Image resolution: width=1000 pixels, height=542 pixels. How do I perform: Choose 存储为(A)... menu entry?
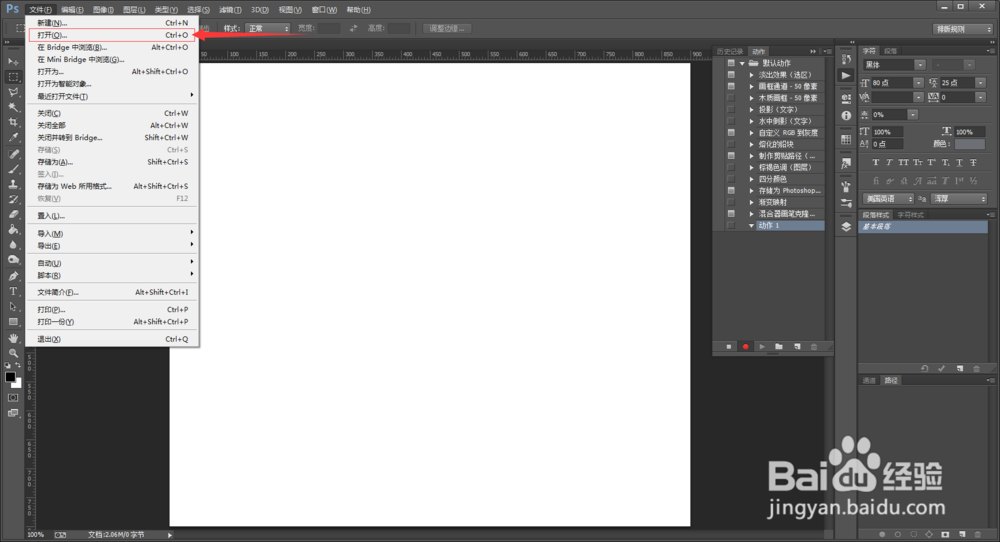pos(112,162)
